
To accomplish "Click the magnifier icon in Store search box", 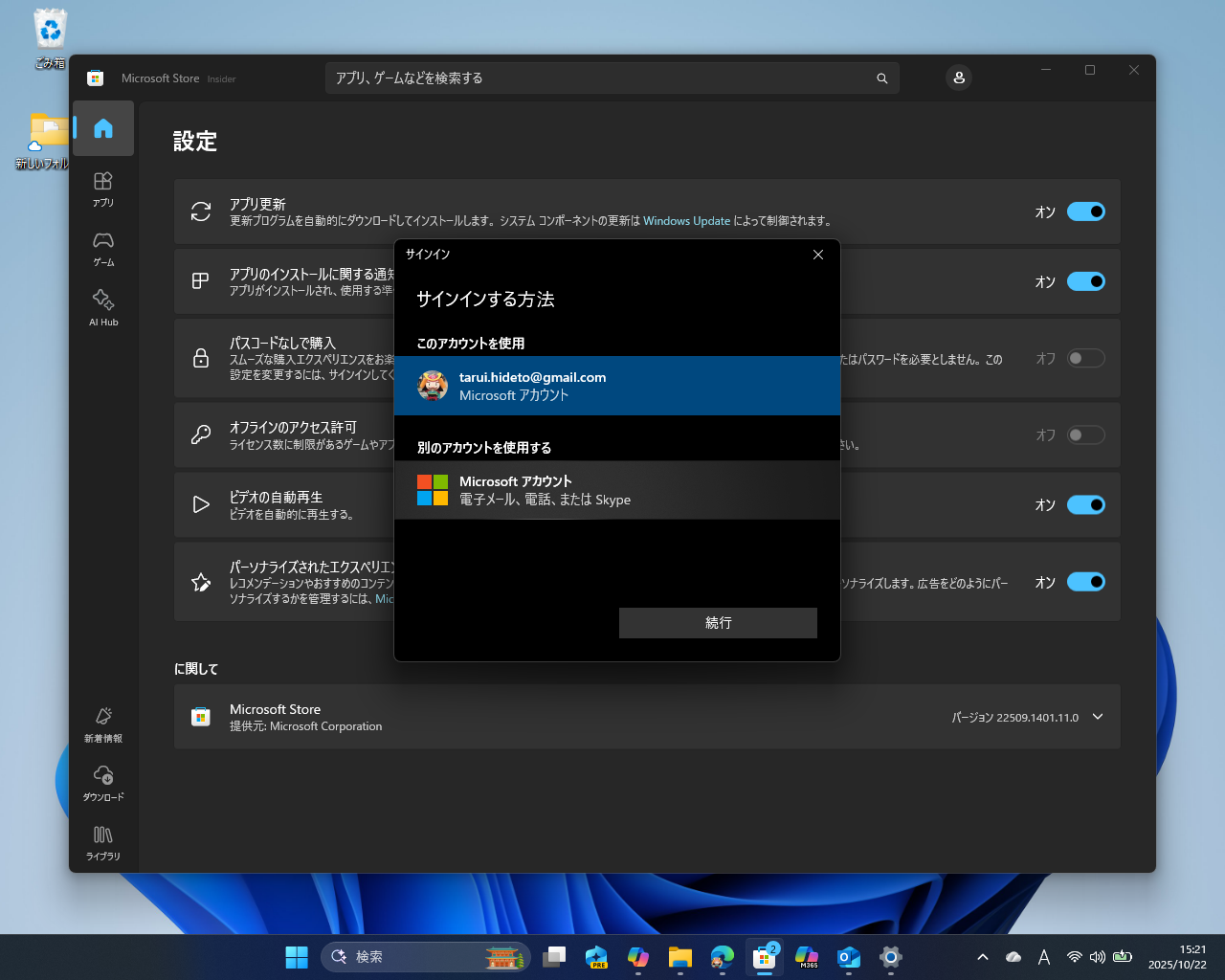I will 882,78.
